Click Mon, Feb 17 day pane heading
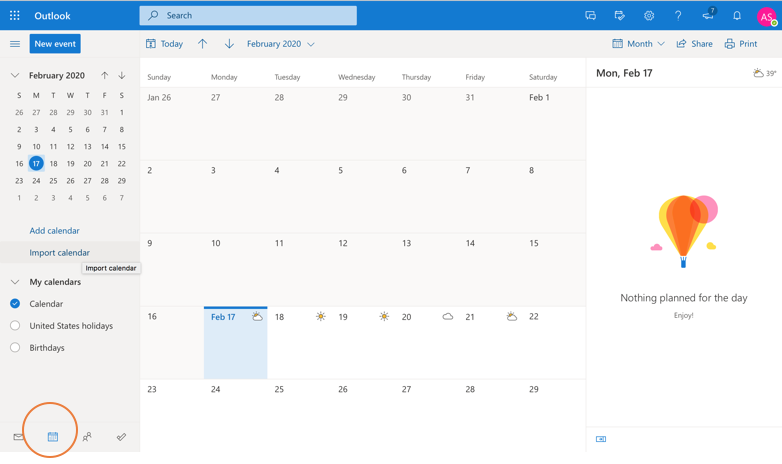The image size is (782, 464). [624, 73]
